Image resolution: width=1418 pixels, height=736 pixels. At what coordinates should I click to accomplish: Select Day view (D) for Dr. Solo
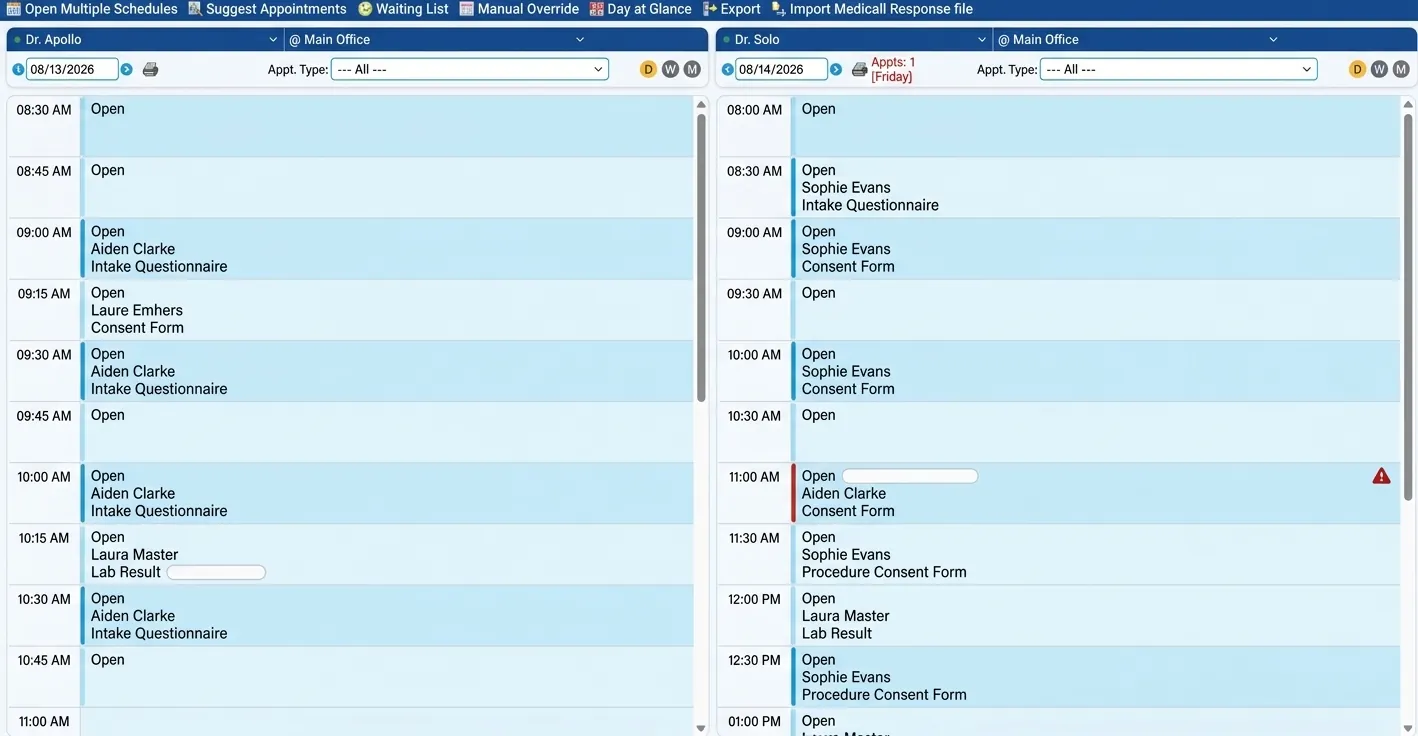[1357, 69]
